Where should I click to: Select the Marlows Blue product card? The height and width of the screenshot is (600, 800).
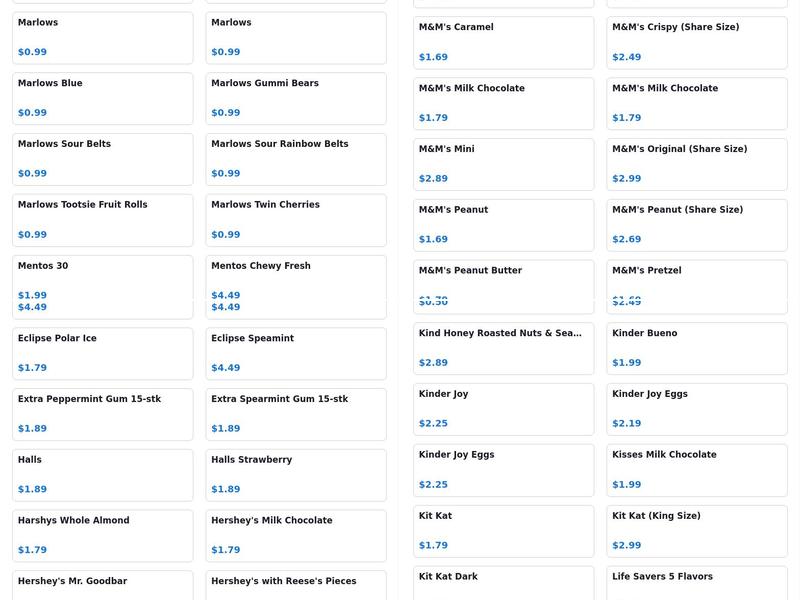pos(102,98)
